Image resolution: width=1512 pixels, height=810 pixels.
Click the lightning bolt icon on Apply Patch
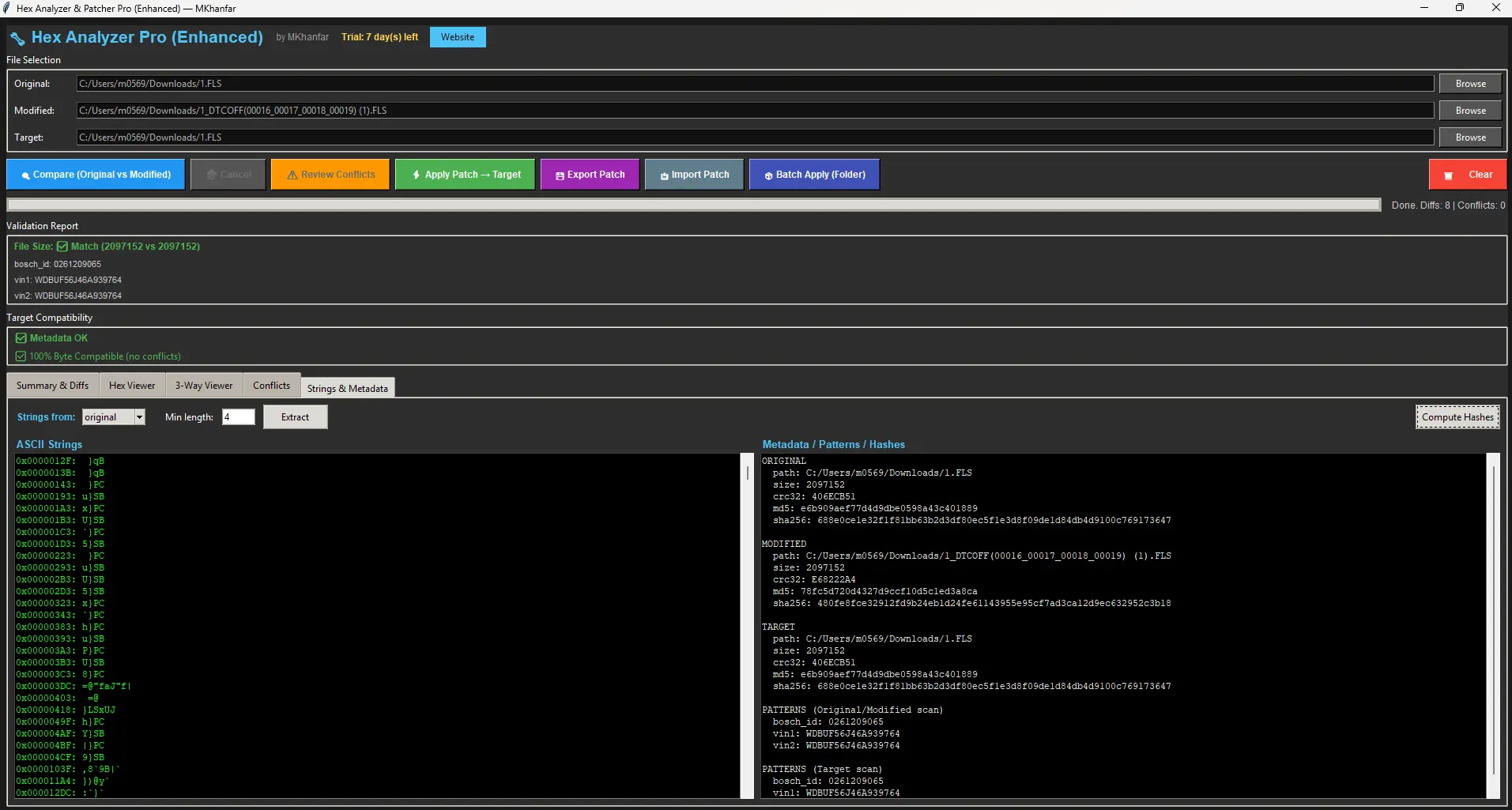pos(417,174)
